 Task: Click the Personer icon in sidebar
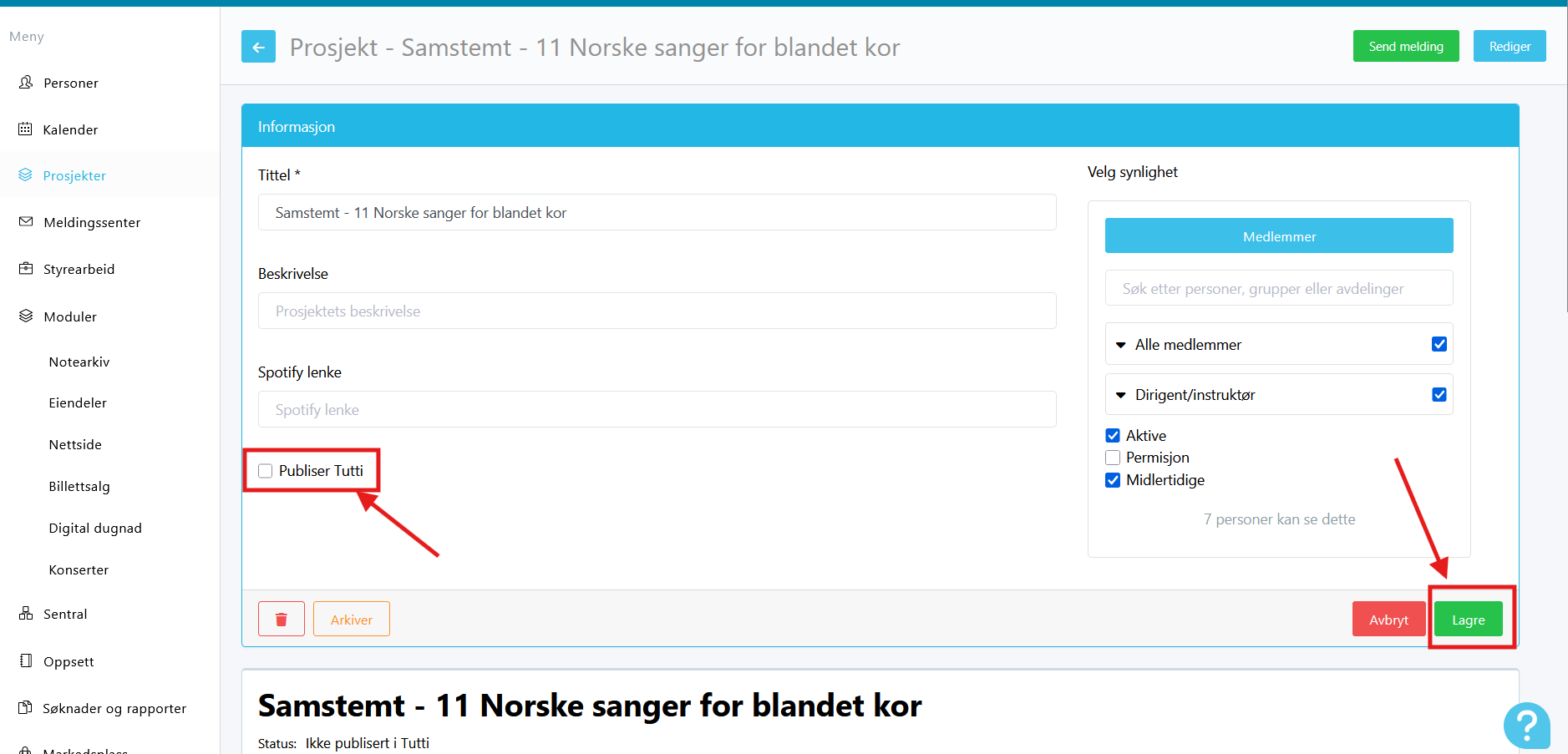pos(26,82)
